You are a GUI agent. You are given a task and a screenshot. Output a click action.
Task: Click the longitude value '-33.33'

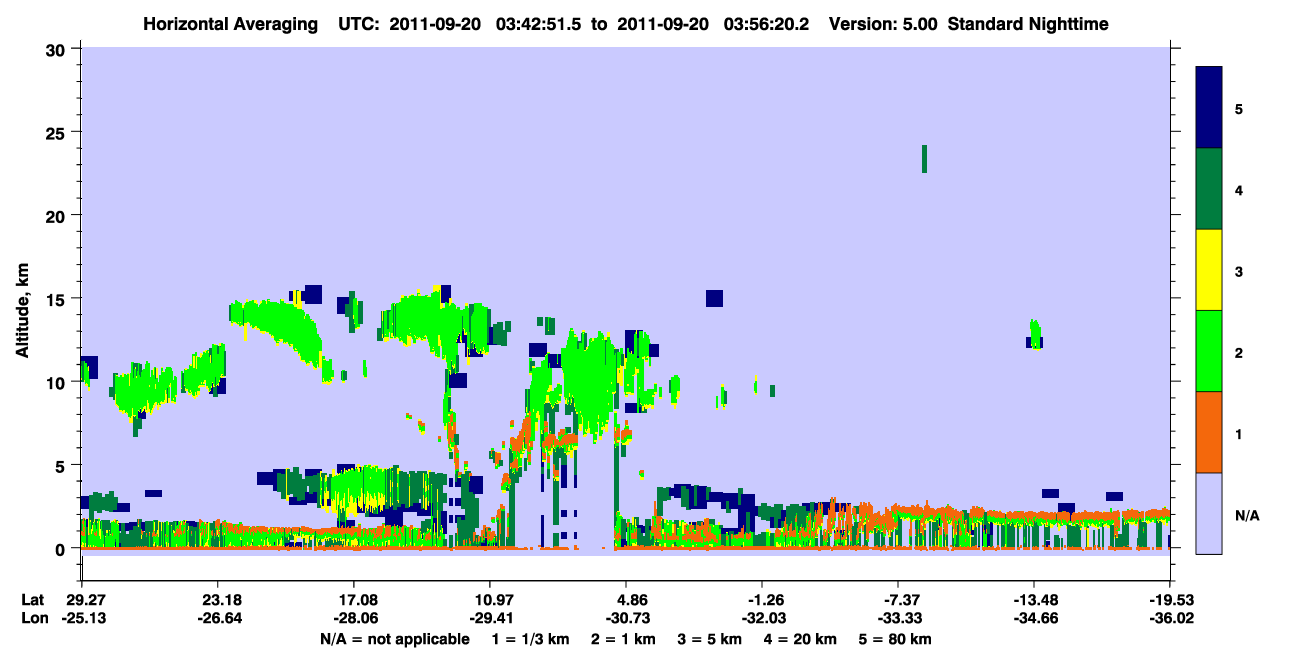coord(898,619)
